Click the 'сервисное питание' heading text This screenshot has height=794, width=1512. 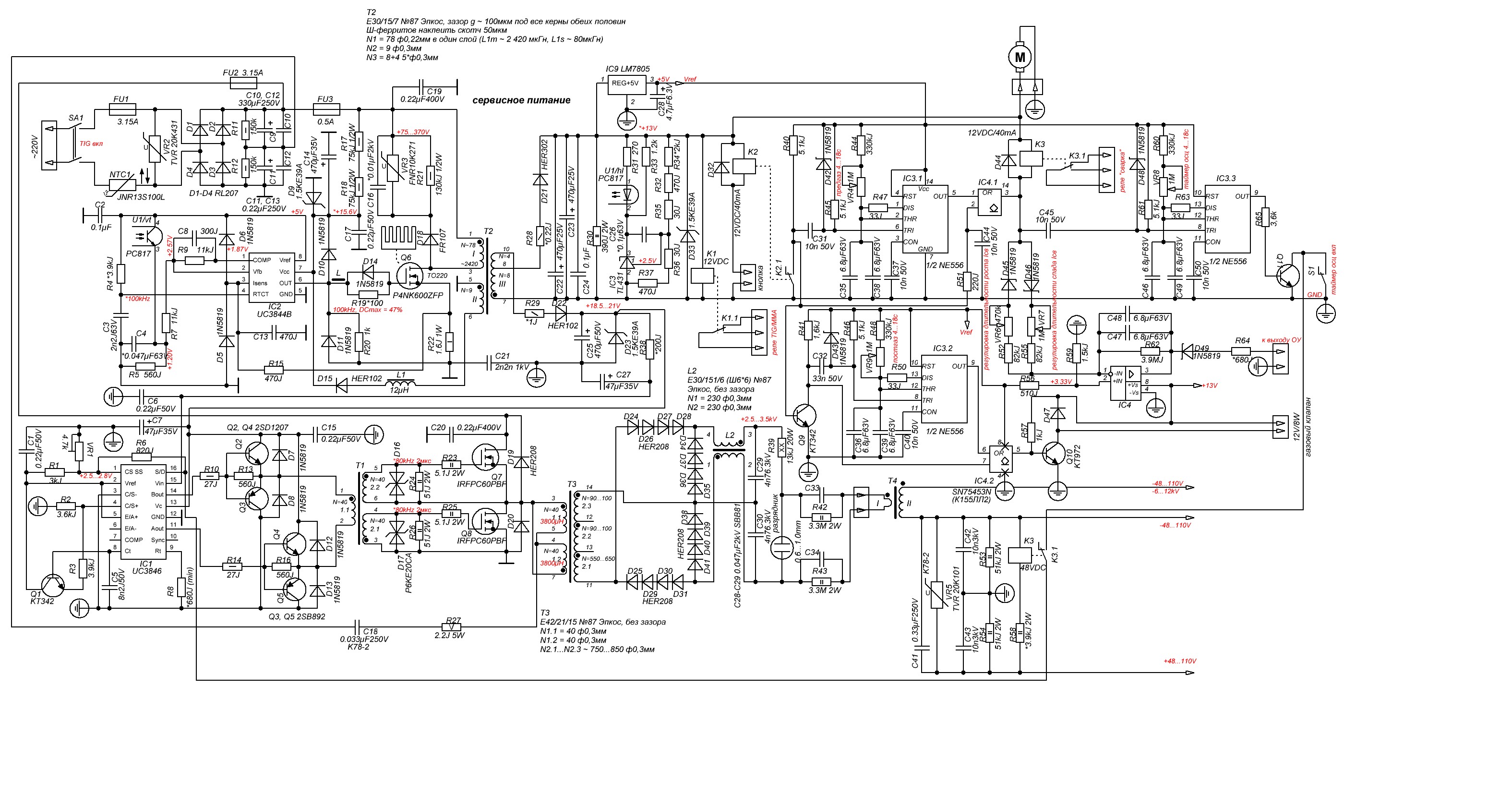521,100
